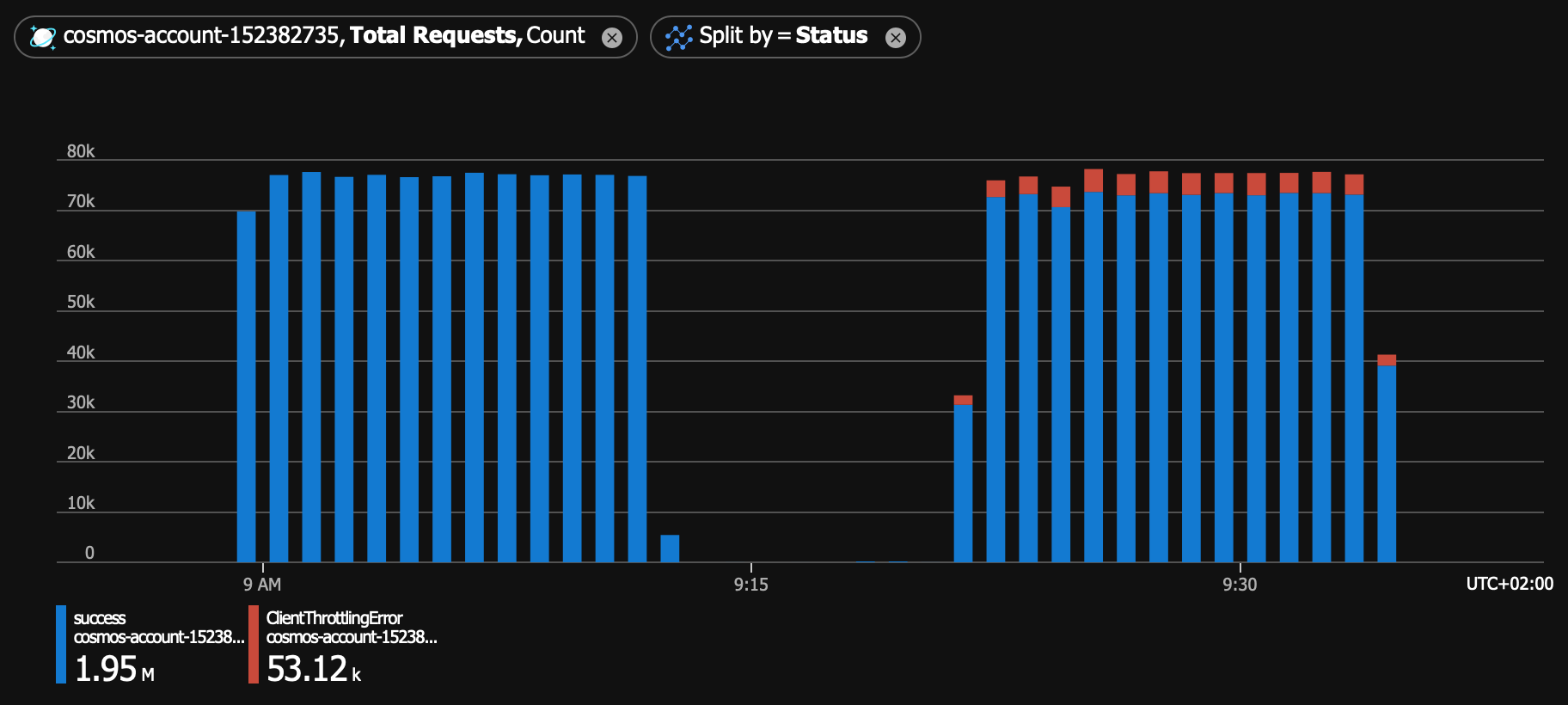1568x705 pixels.
Task: Click the 80k y-axis label
Action: click(81, 151)
